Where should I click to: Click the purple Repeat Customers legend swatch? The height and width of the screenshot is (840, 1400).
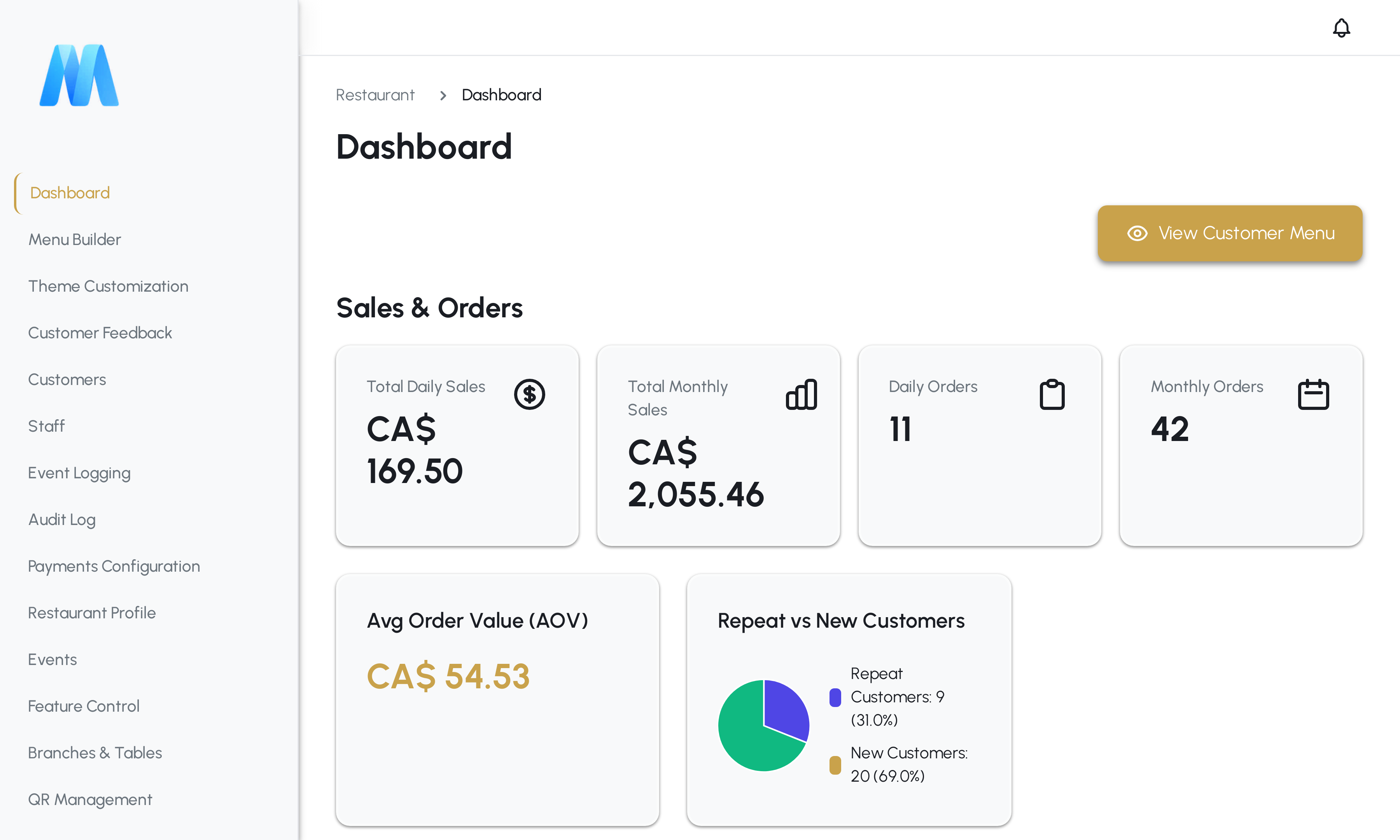[x=835, y=697]
